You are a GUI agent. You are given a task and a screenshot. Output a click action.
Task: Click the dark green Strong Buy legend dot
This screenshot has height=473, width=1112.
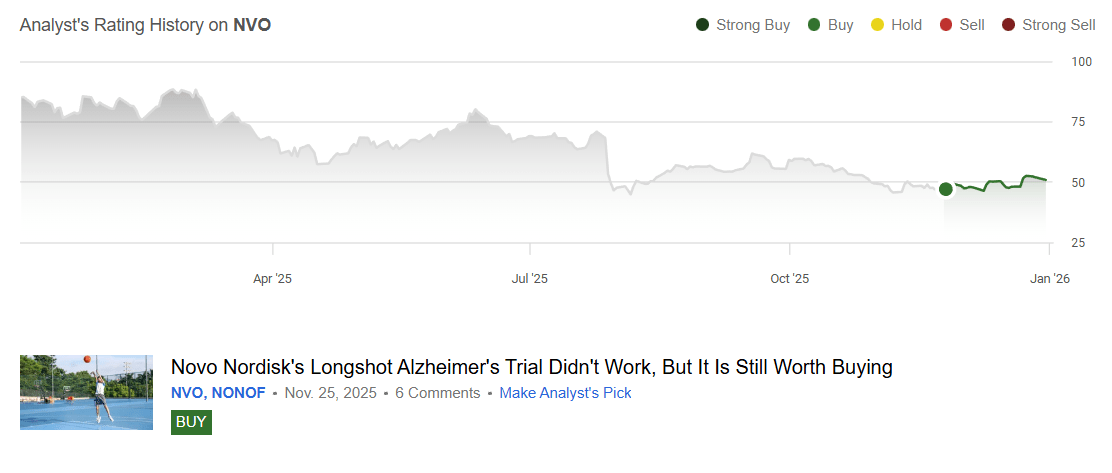point(703,25)
